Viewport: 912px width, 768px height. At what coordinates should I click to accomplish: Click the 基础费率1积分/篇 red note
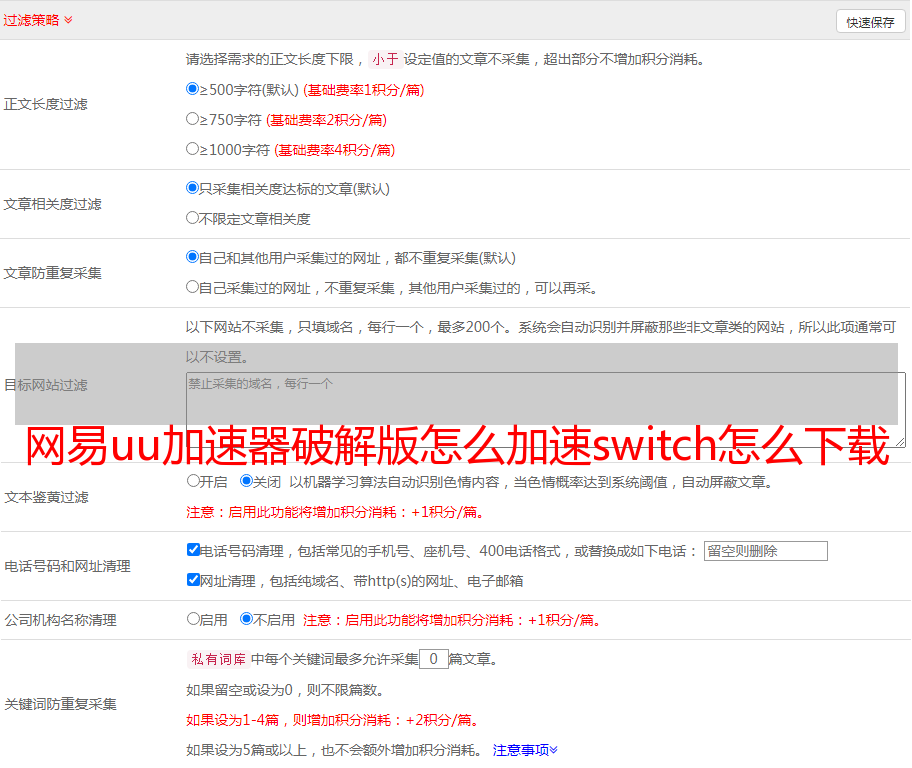coord(364,90)
